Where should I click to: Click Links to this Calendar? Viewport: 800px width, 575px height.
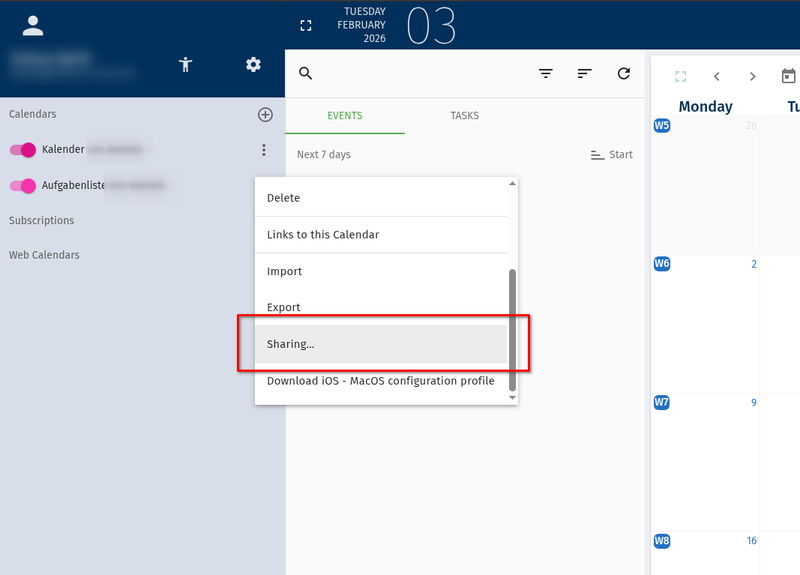pos(322,235)
